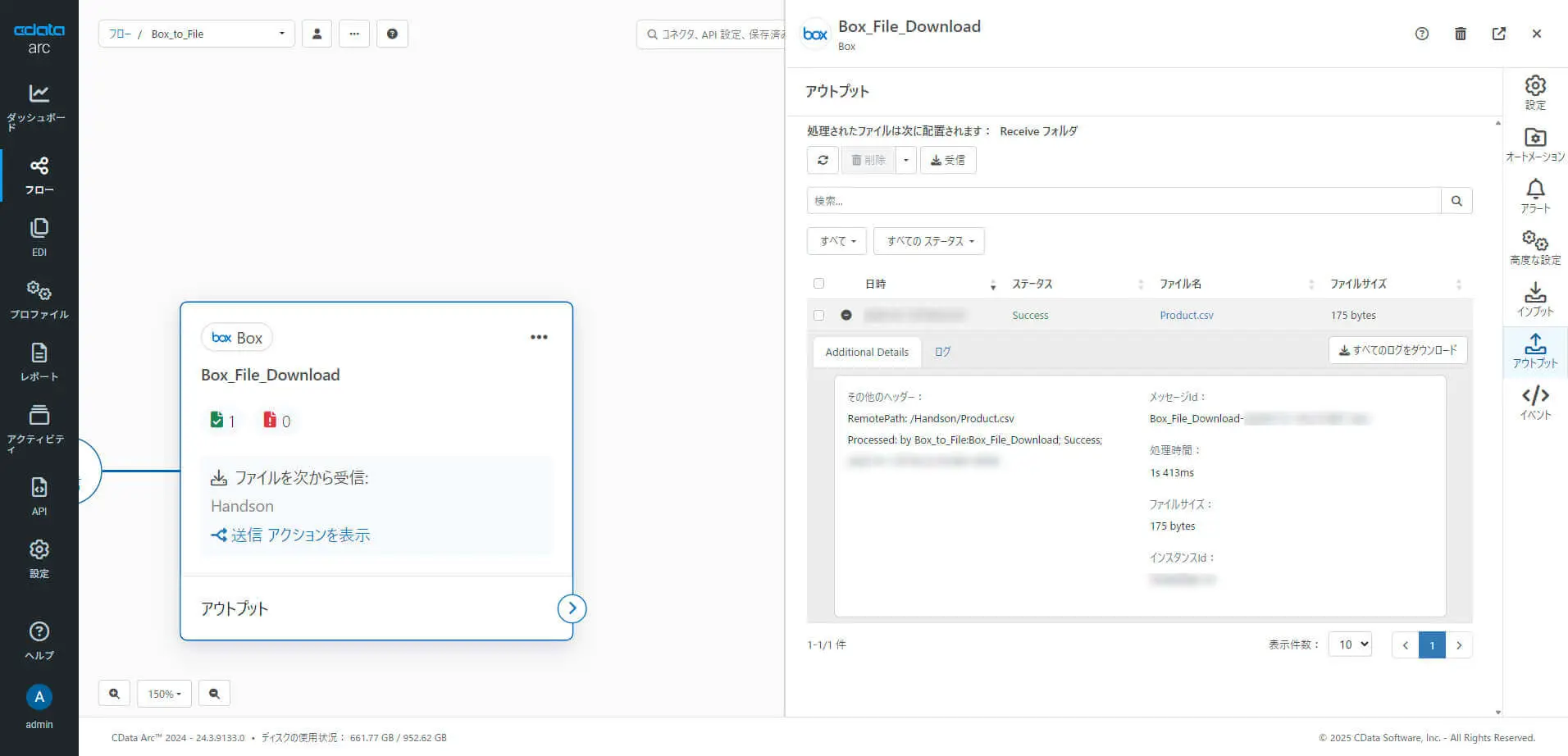
Task: Click the user icon button beside the flow selector
Action: (317, 34)
